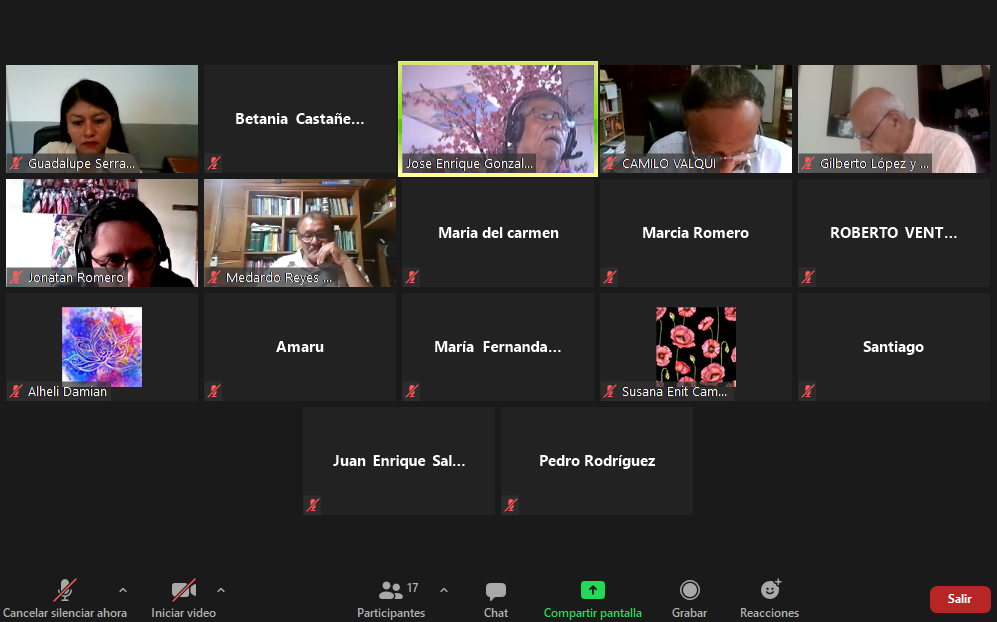
Task: Click Susana Enit's poppy flower avatar
Action: (x=696, y=345)
